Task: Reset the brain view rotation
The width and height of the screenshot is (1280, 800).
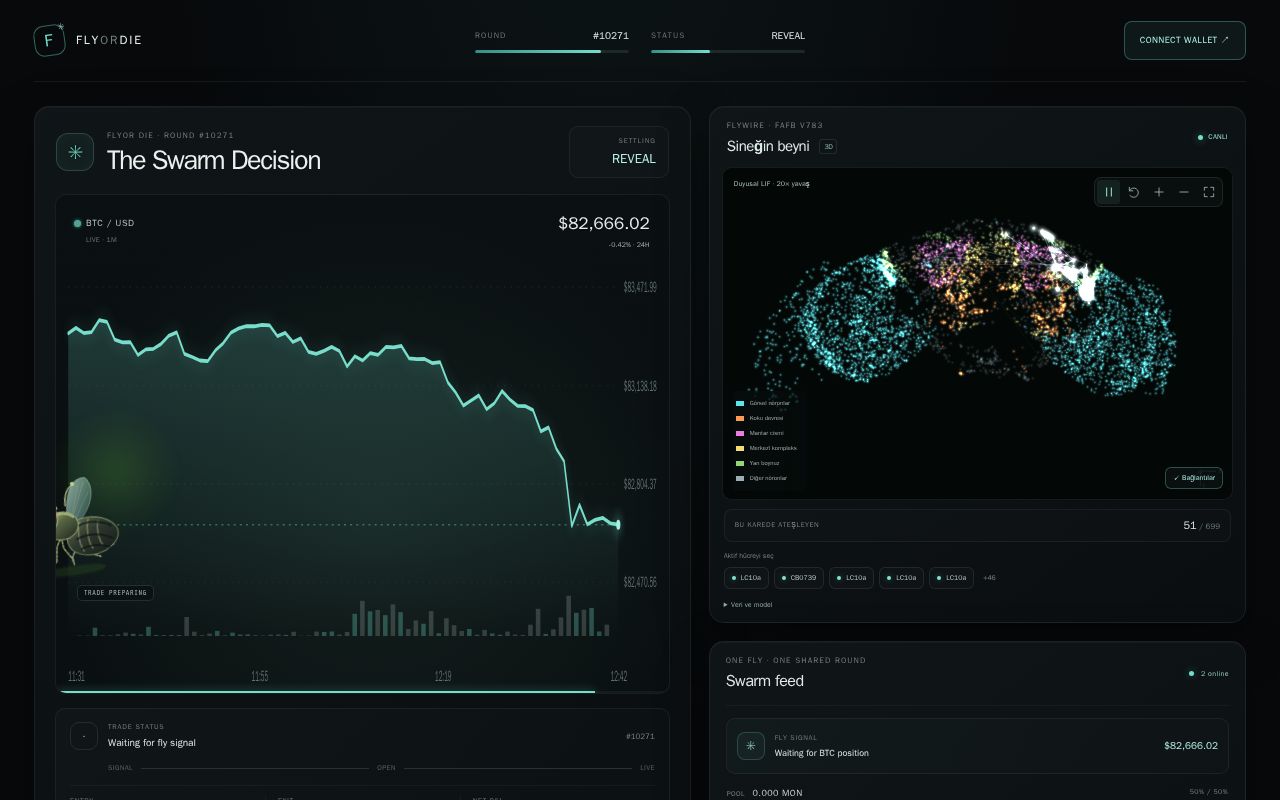Action: point(1134,192)
